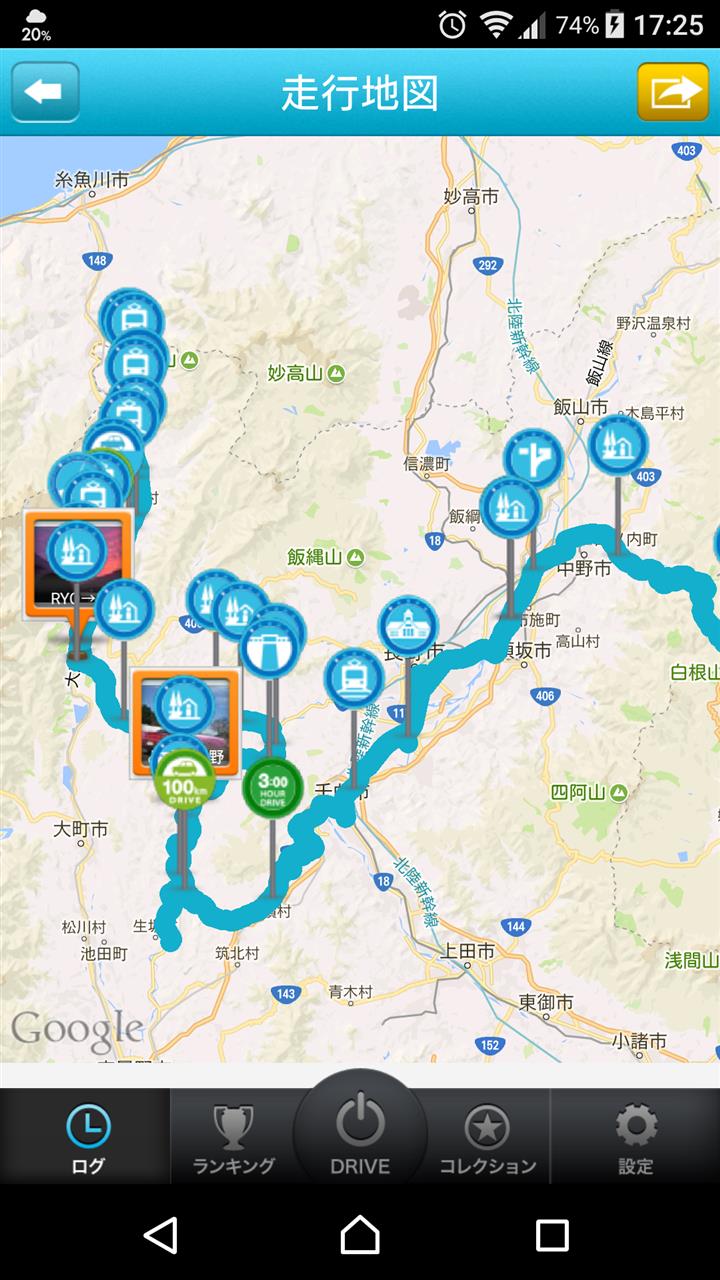Open the orange RYO photo thumbnail
The image size is (720, 1280).
(78, 565)
